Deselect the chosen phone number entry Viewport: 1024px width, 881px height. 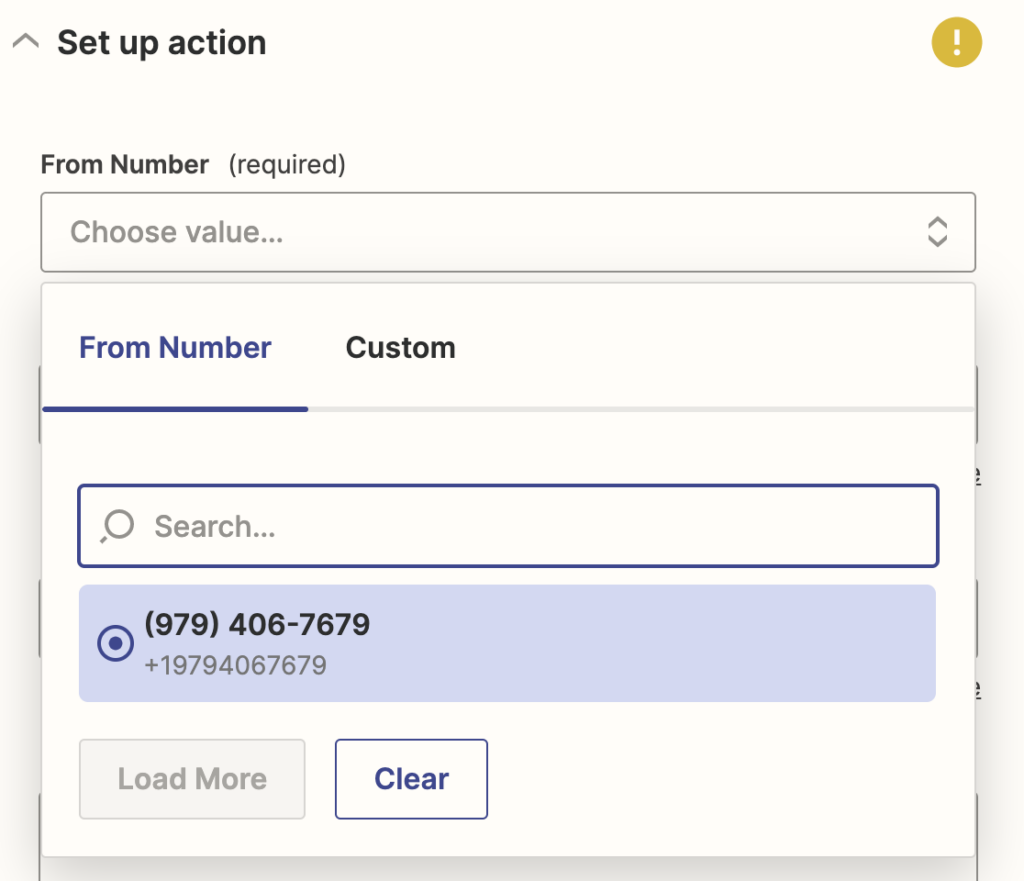click(410, 778)
